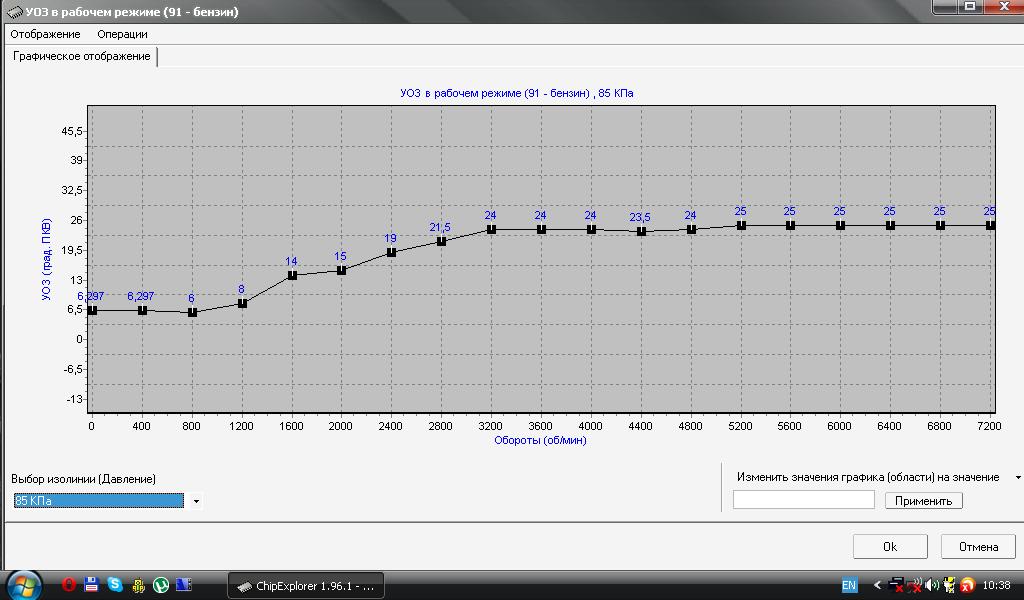Open the disconnected network tray icon

897,585
